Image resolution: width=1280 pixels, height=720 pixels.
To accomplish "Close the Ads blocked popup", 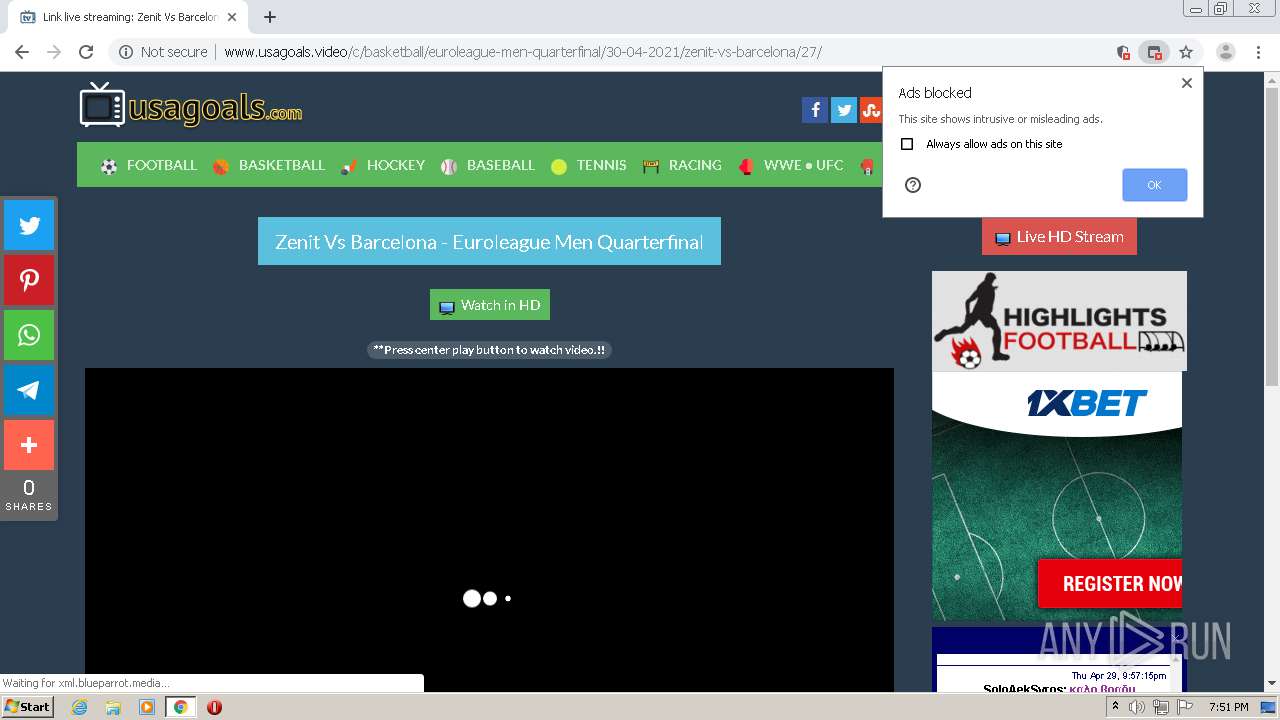I will 1187,83.
